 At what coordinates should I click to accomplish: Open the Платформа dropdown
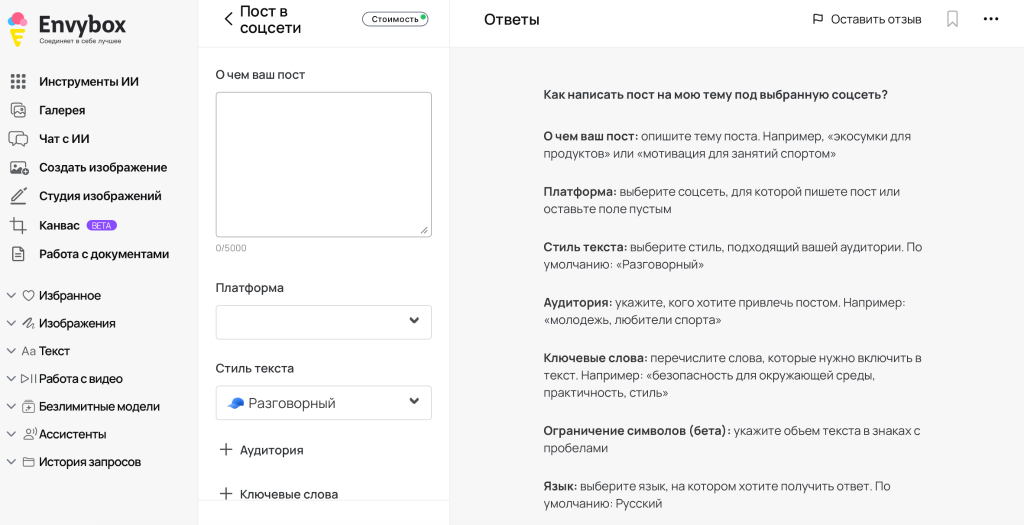click(324, 322)
